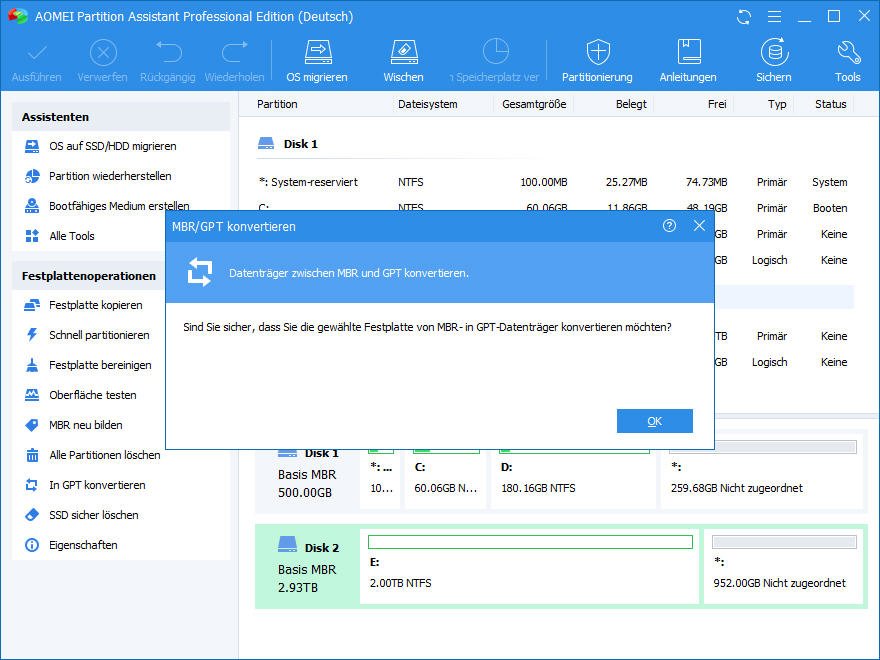The height and width of the screenshot is (660, 880).
Task: Click the Partition column header
Action: tap(277, 104)
